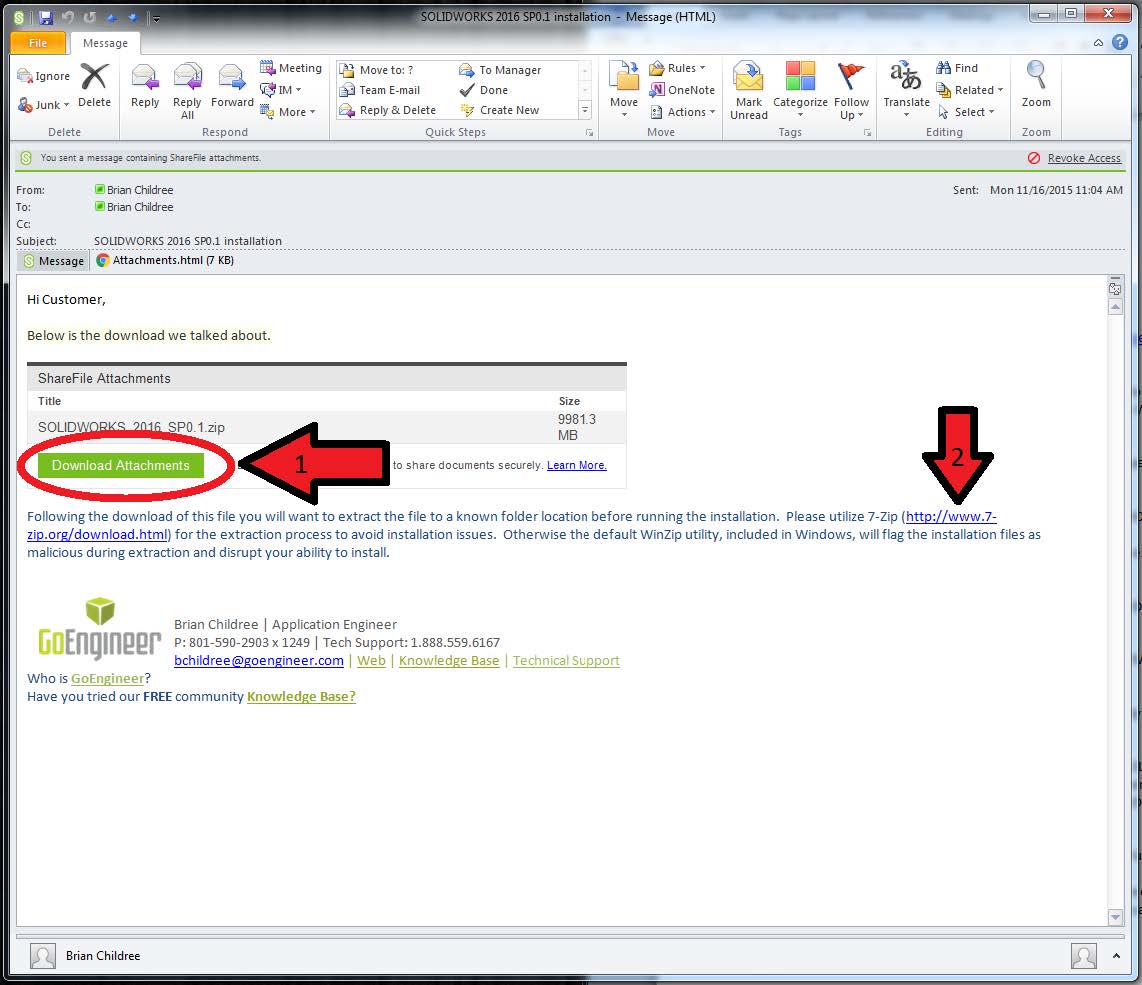Open the Follow Up flag menu
Viewport: 1142px width, 985px height.
(851, 91)
